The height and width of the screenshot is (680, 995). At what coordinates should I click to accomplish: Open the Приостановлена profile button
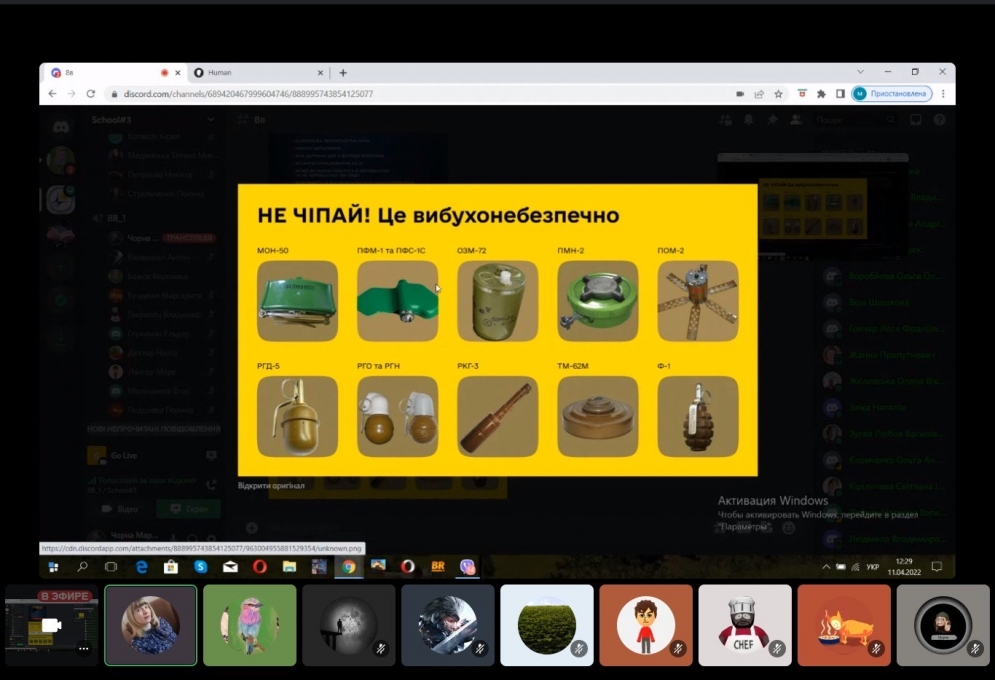(892, 94)
